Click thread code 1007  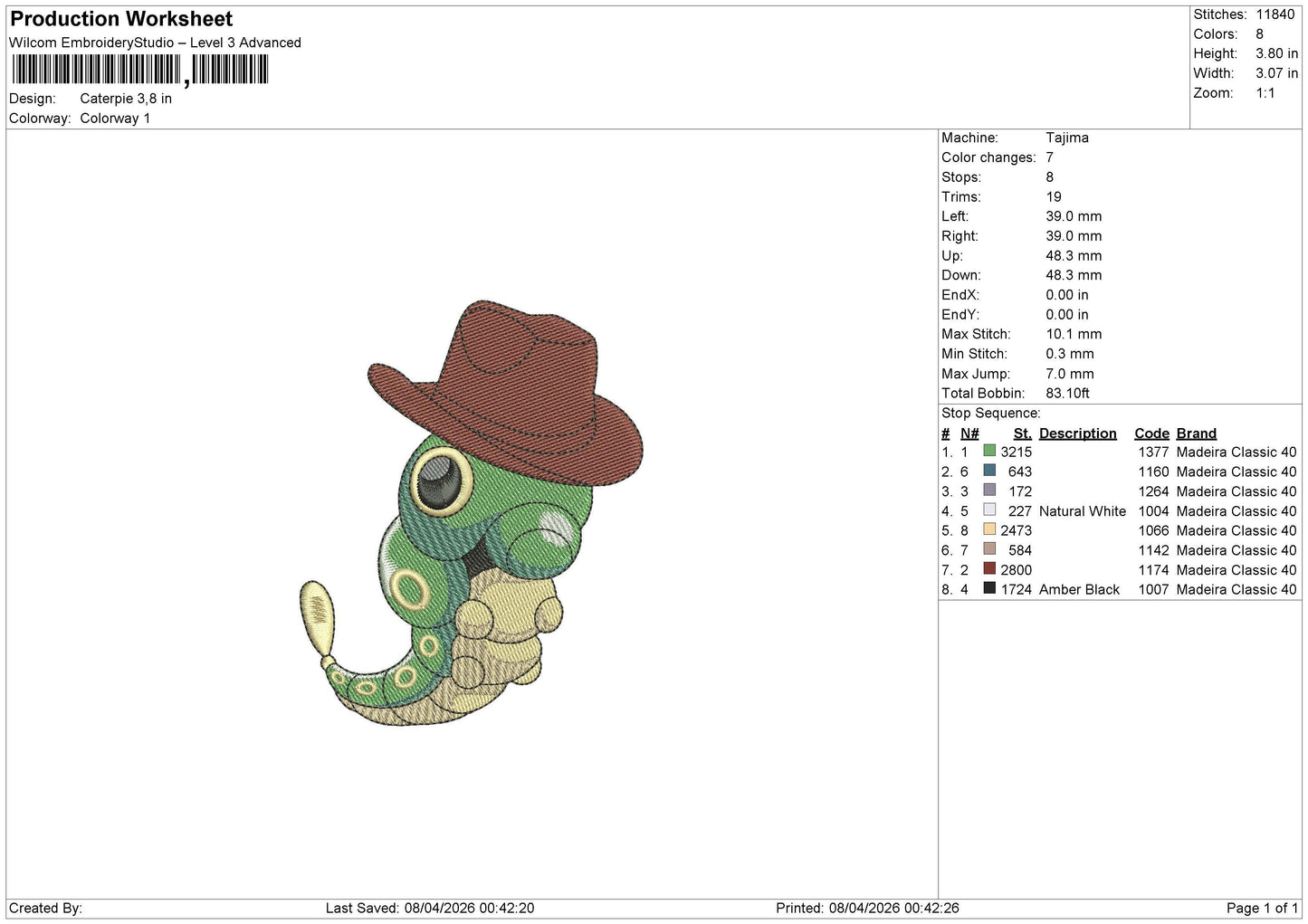click(x=1154, y=589)
